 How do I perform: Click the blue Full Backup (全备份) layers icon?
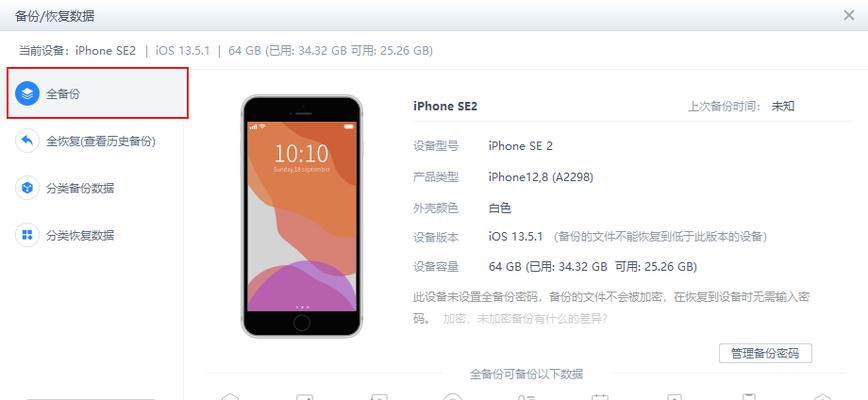(x=27, y=93)
